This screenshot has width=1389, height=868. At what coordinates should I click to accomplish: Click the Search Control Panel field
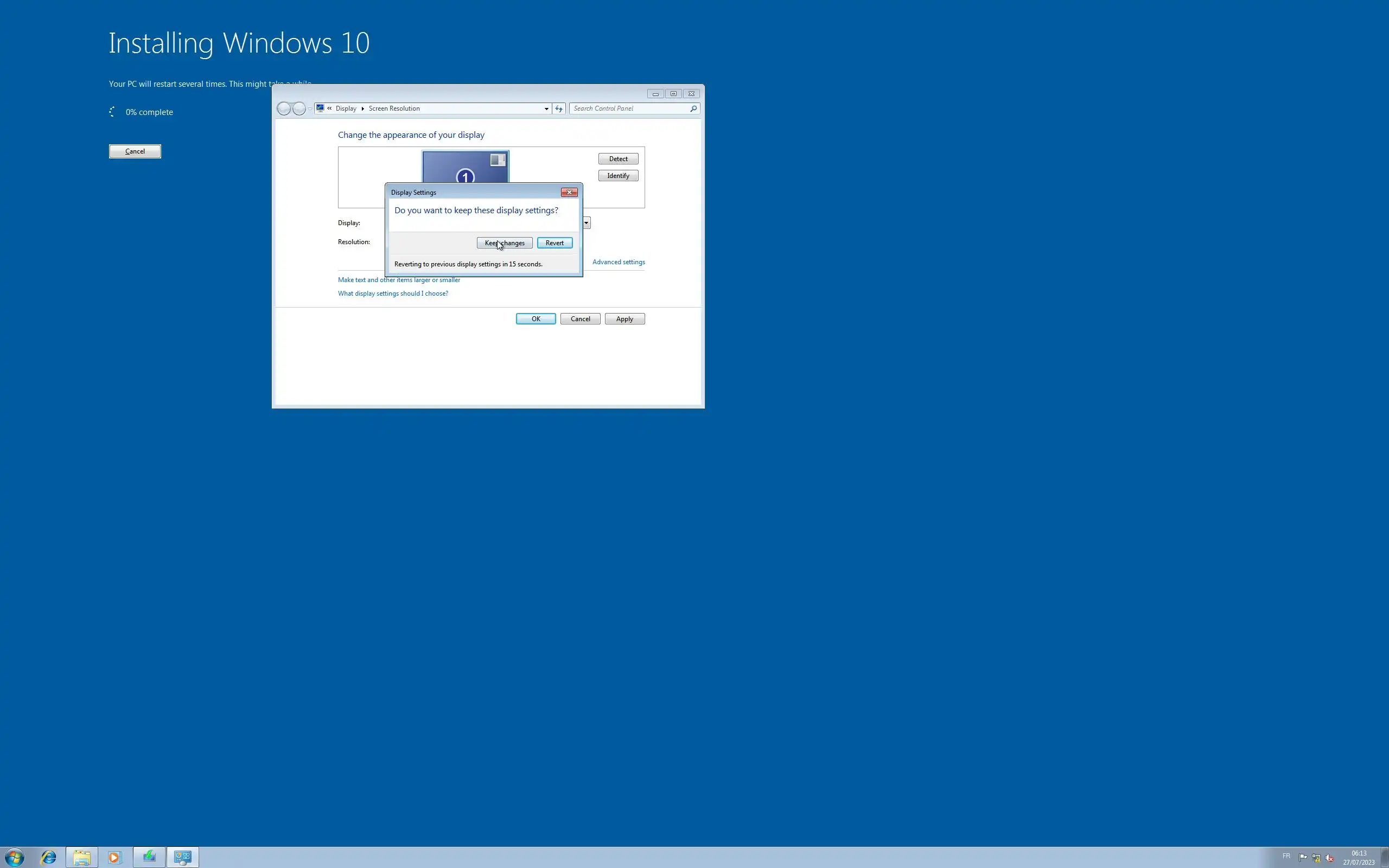click(x=628, y=108)
